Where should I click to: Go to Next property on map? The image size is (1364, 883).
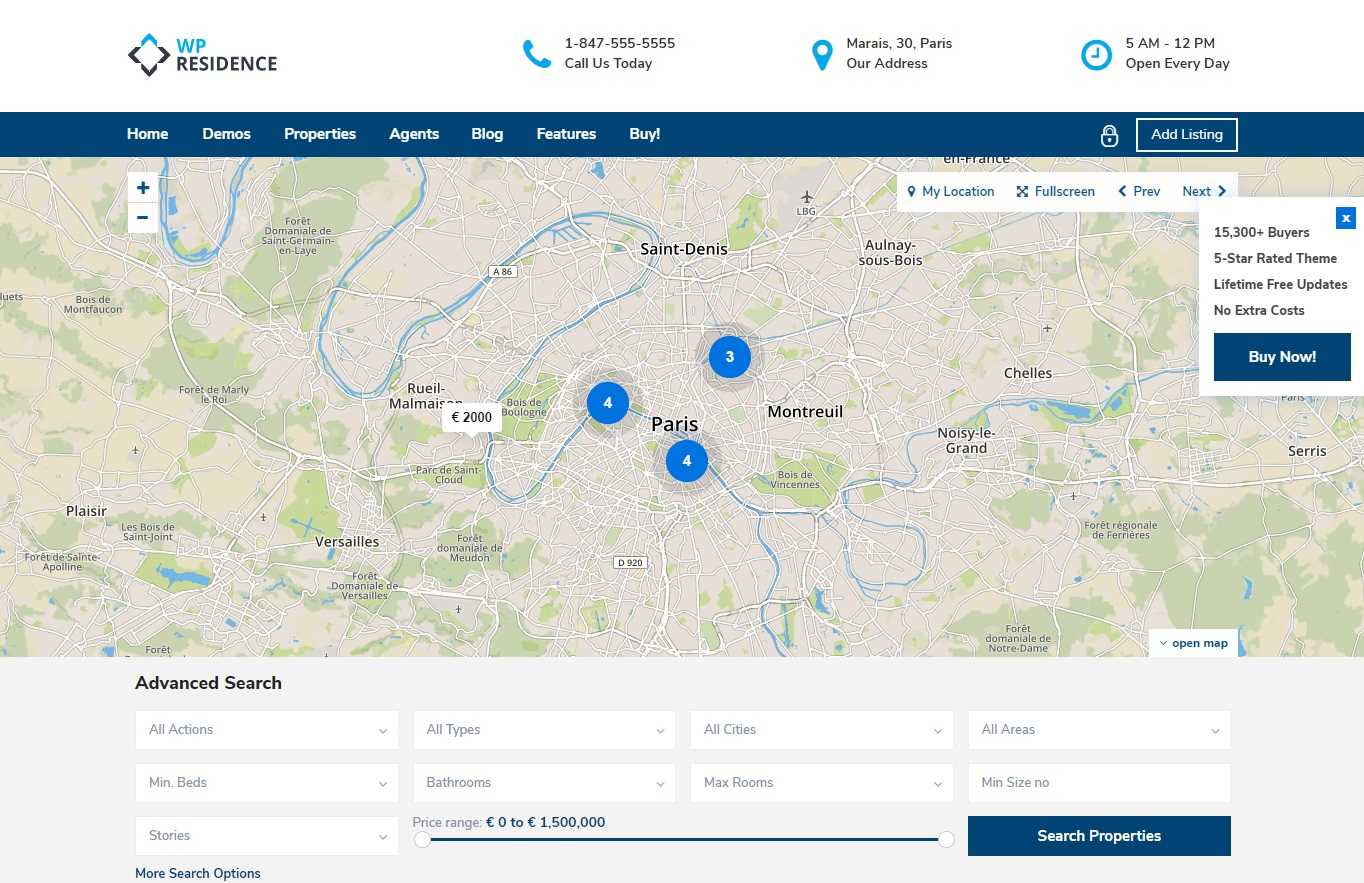pos(1204,191)
